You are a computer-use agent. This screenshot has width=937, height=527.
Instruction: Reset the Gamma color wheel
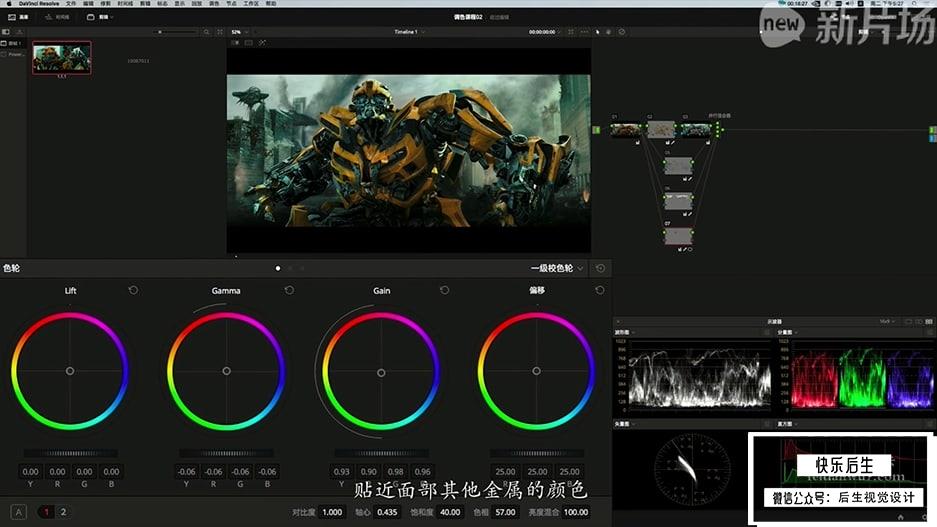[289, 290]
